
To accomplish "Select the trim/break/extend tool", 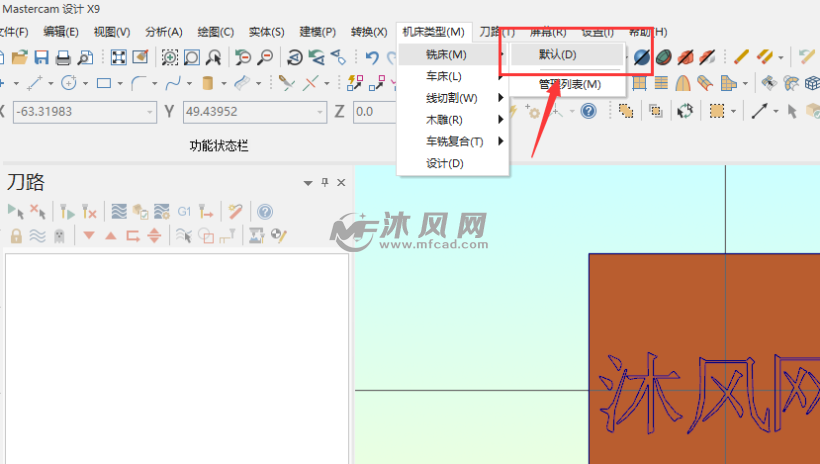I will click(286, 83).
